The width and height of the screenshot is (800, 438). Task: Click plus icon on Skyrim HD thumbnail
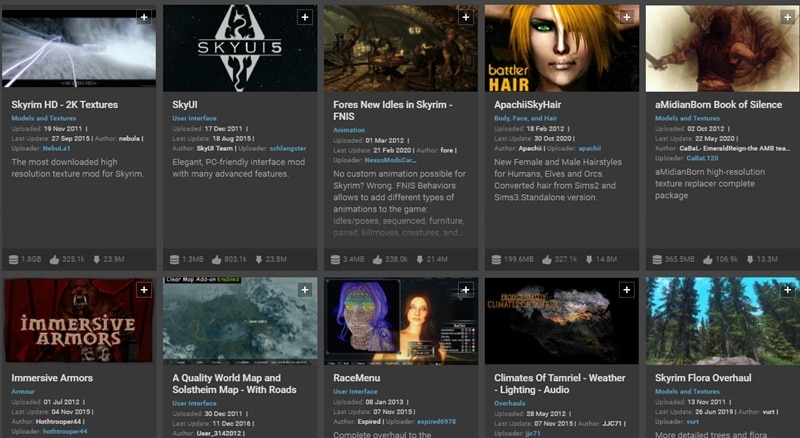(x=144, y=17)
